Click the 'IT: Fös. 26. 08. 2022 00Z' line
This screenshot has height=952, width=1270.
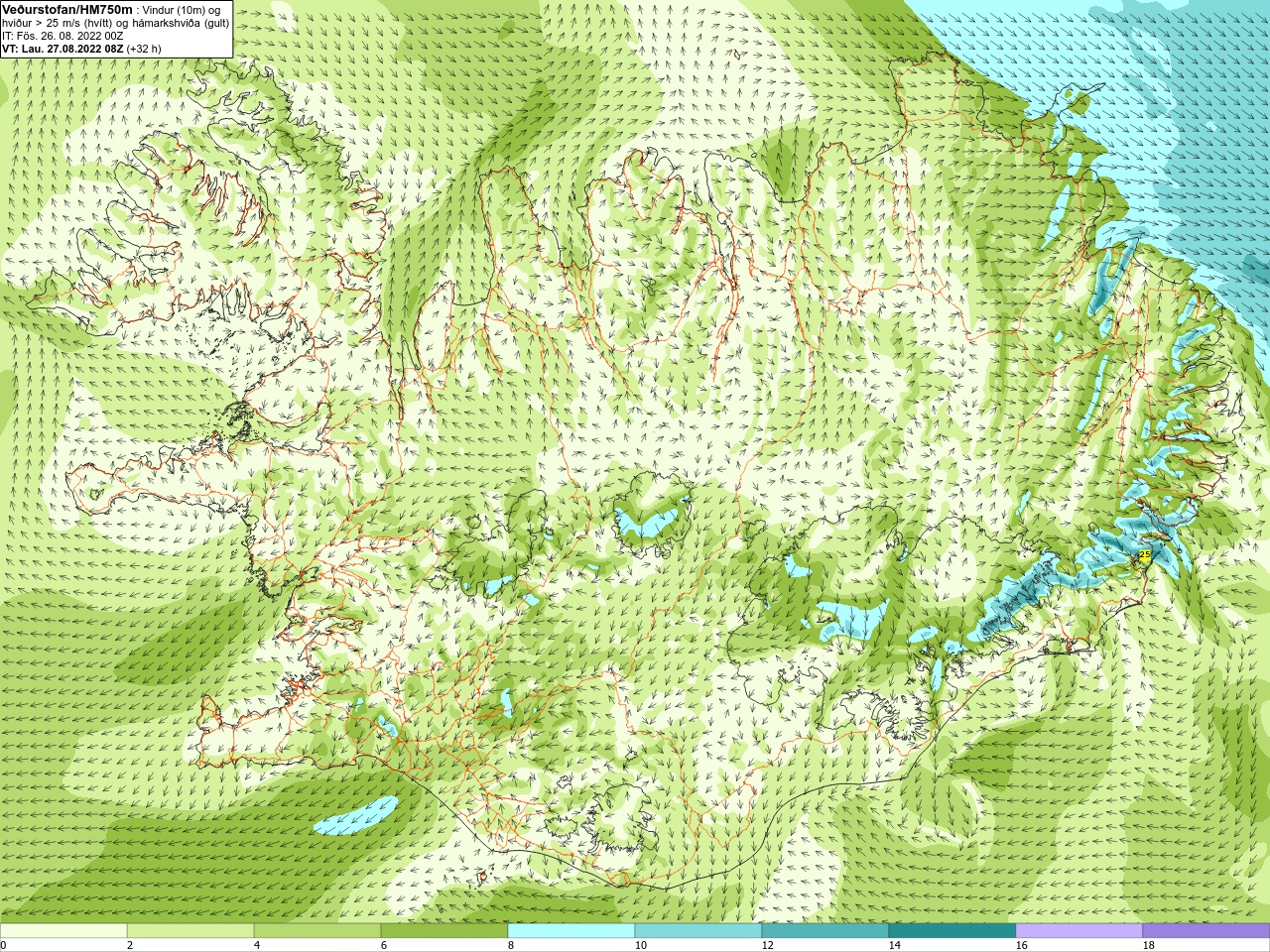pos(63,36)
